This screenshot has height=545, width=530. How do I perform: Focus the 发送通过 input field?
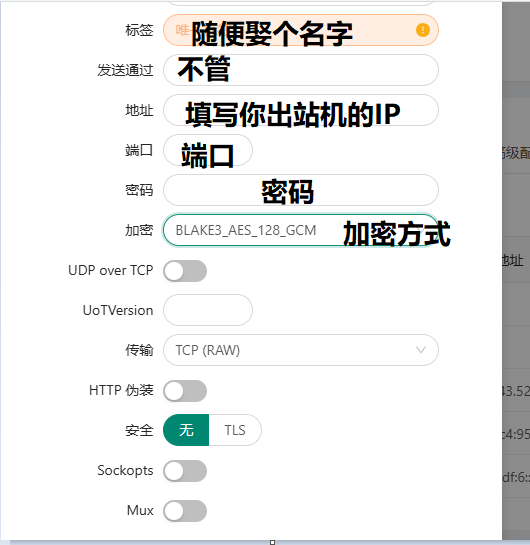click(301, 70)
